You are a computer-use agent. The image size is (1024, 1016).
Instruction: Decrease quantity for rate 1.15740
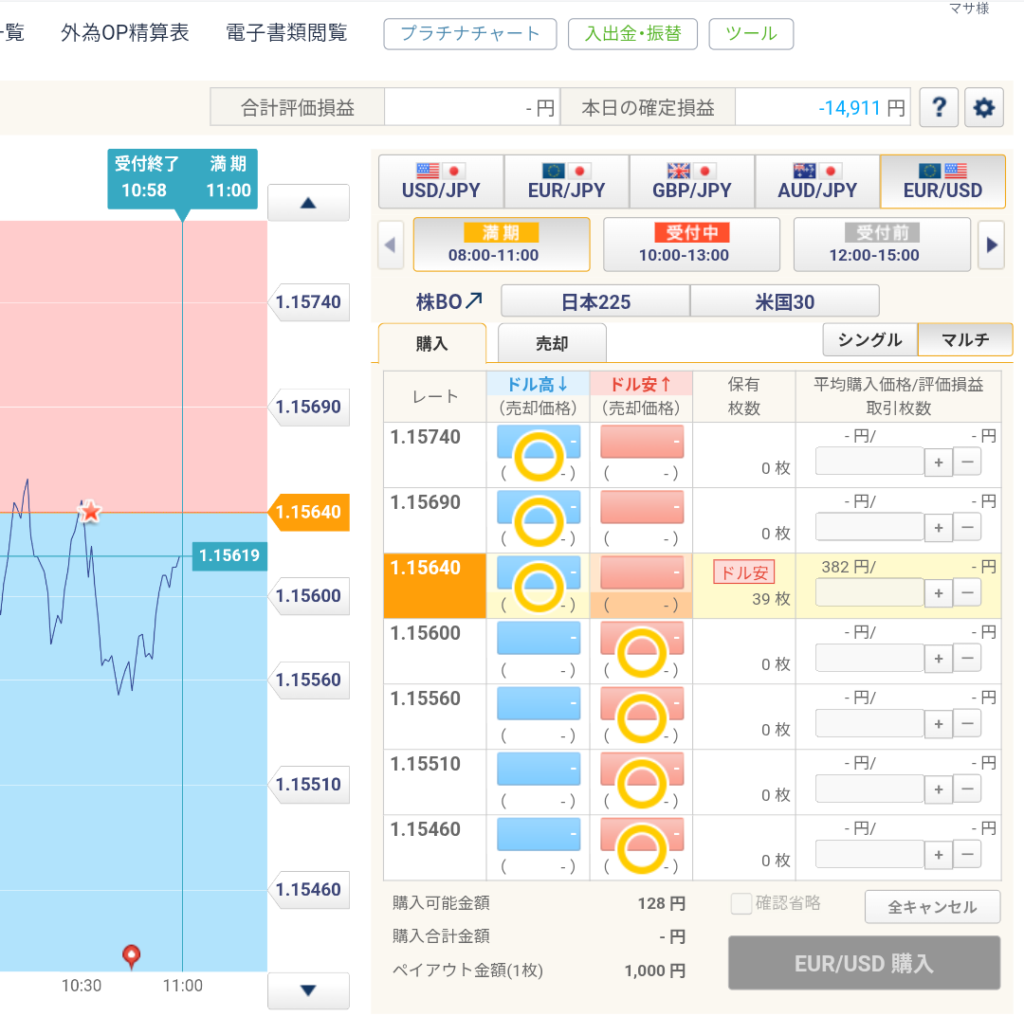point(966,461)
